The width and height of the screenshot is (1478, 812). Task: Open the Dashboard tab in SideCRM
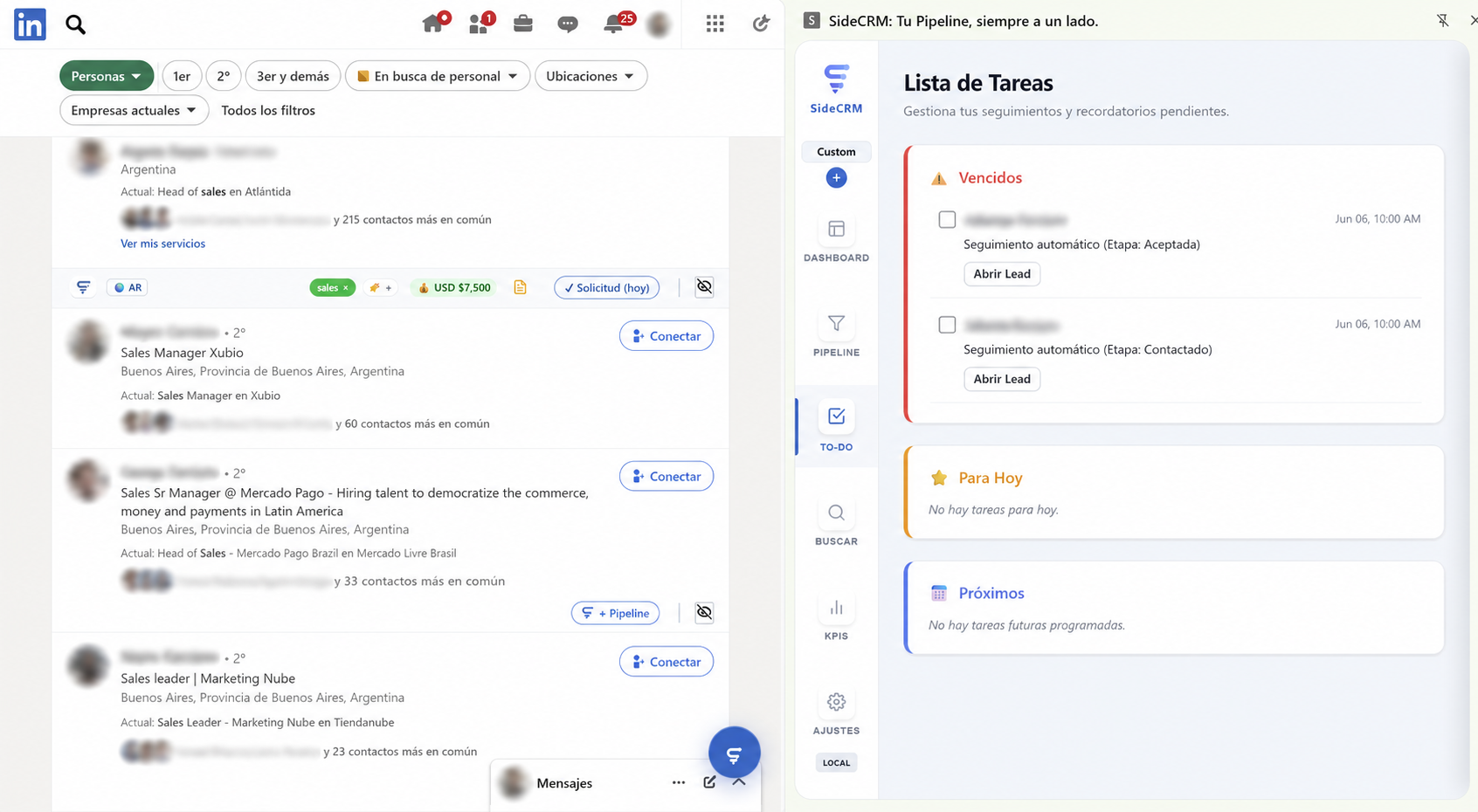pyautogui.click(x=836, y=238)
